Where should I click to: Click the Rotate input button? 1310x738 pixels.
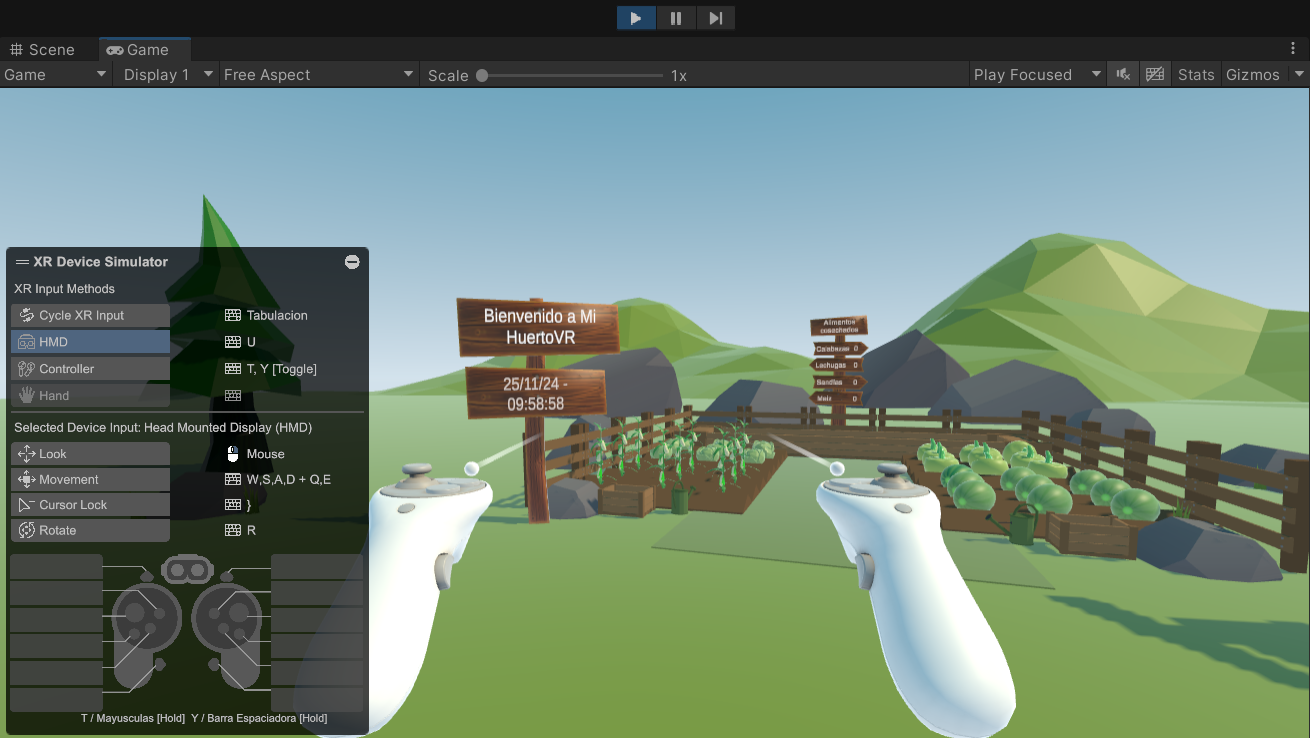90,530
